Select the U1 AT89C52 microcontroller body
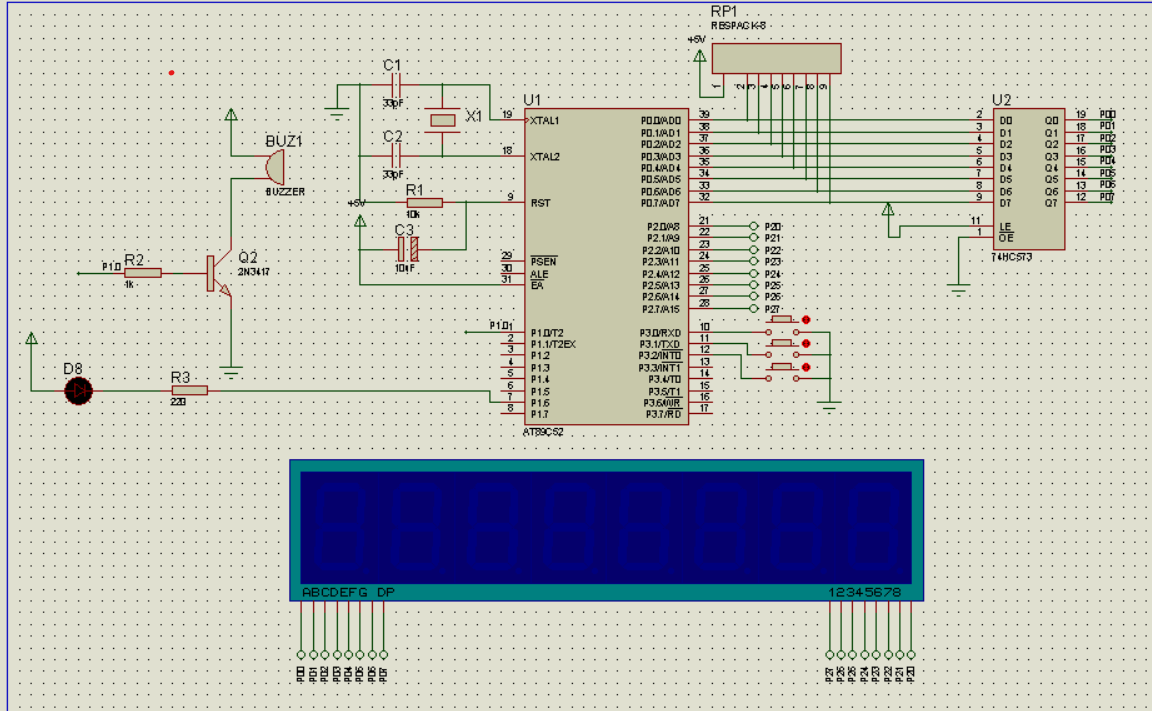The height and width of the screenshot is (711, 1152). pos(606,267)
